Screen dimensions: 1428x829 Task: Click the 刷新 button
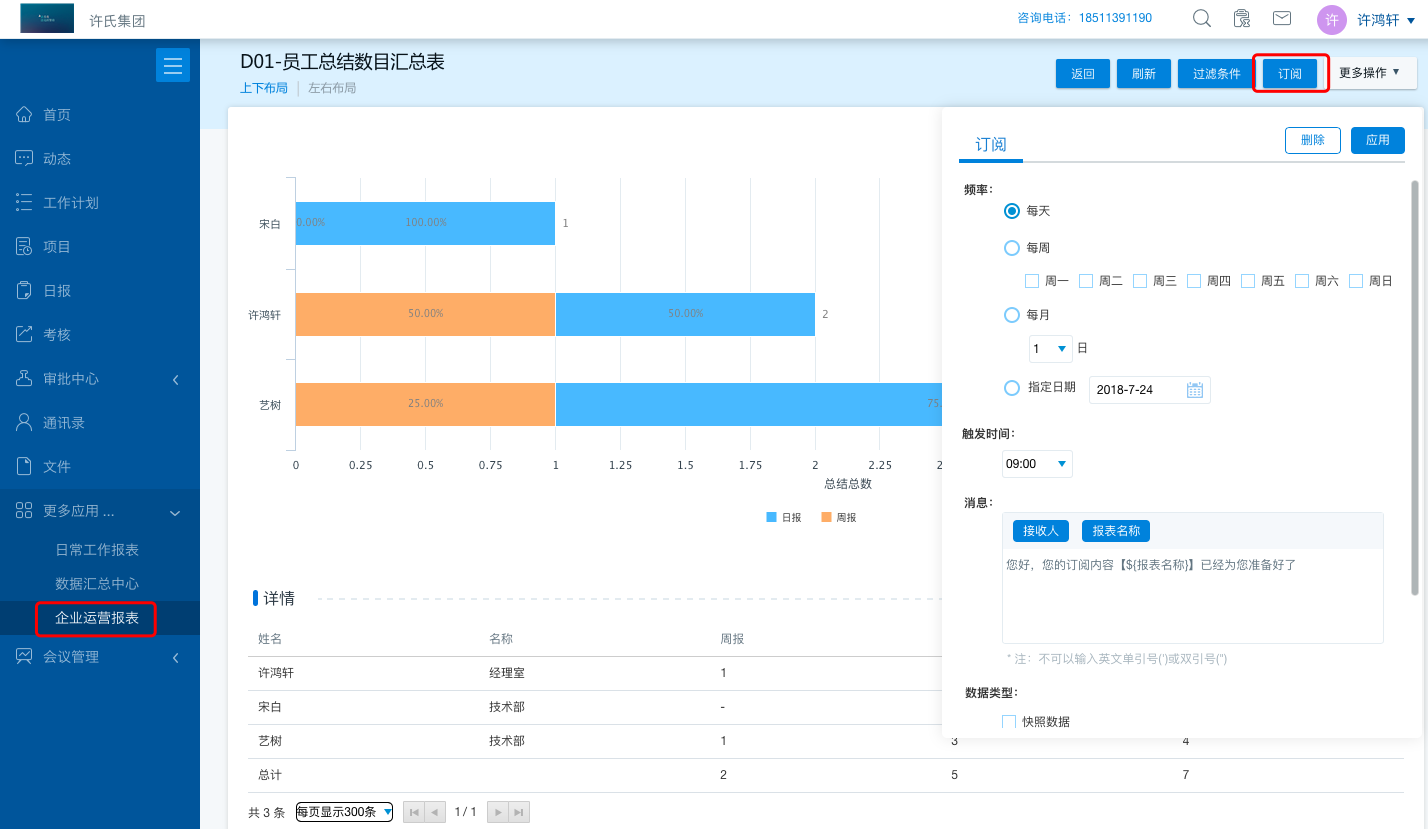pyautogui.click(x=1144, y=74)
